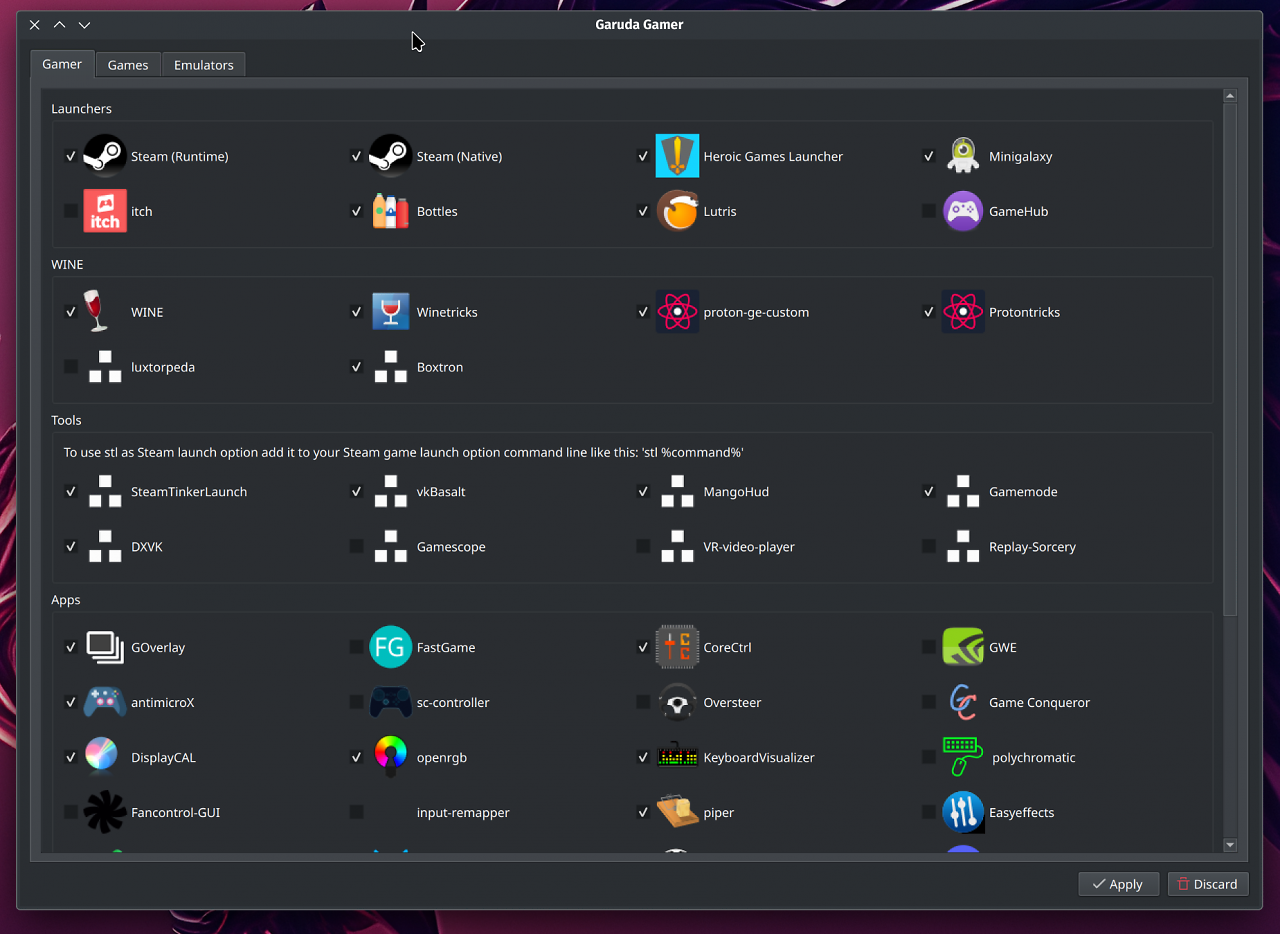The height and width of the screenshot is (934, 1280).
Task: Uncheck the vkBasalt checkbox
Action: 357,491
